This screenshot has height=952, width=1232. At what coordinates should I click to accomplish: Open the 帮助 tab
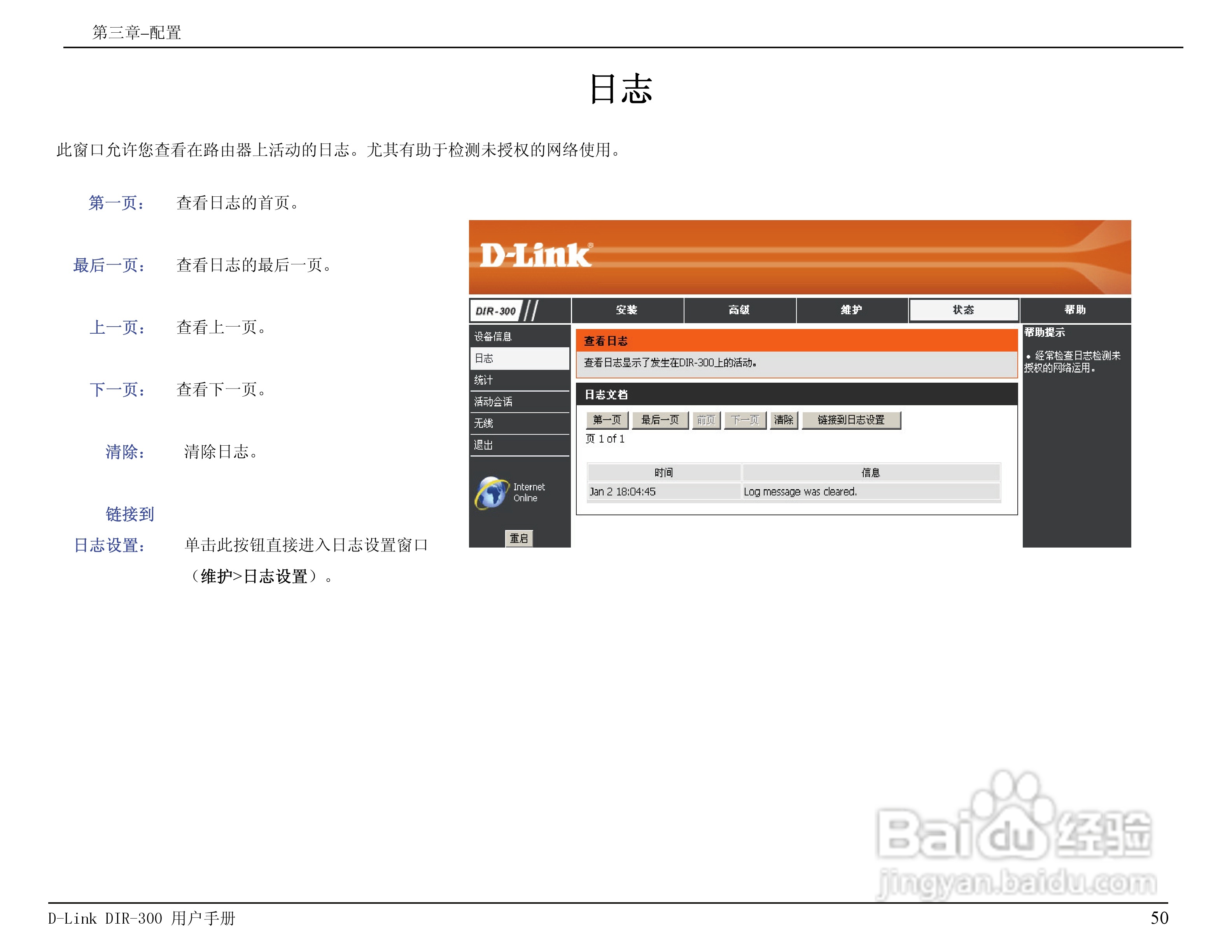pos(1074,310)
